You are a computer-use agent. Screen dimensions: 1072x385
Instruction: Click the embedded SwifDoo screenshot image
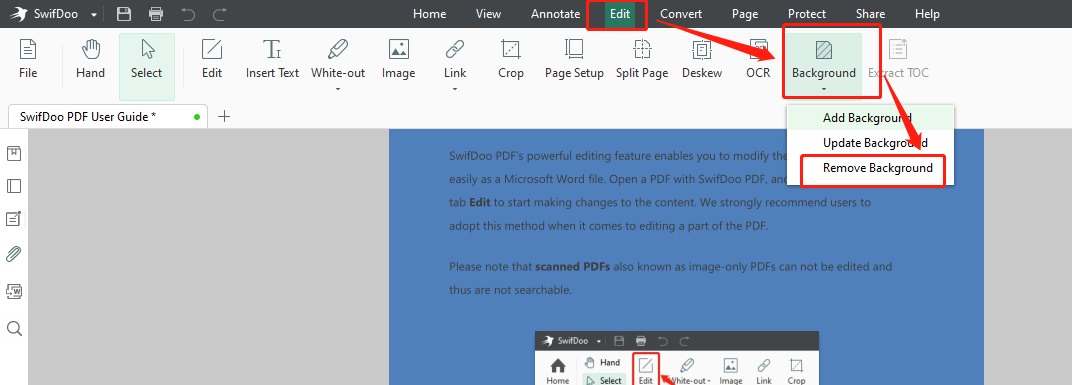coord(677,358)
